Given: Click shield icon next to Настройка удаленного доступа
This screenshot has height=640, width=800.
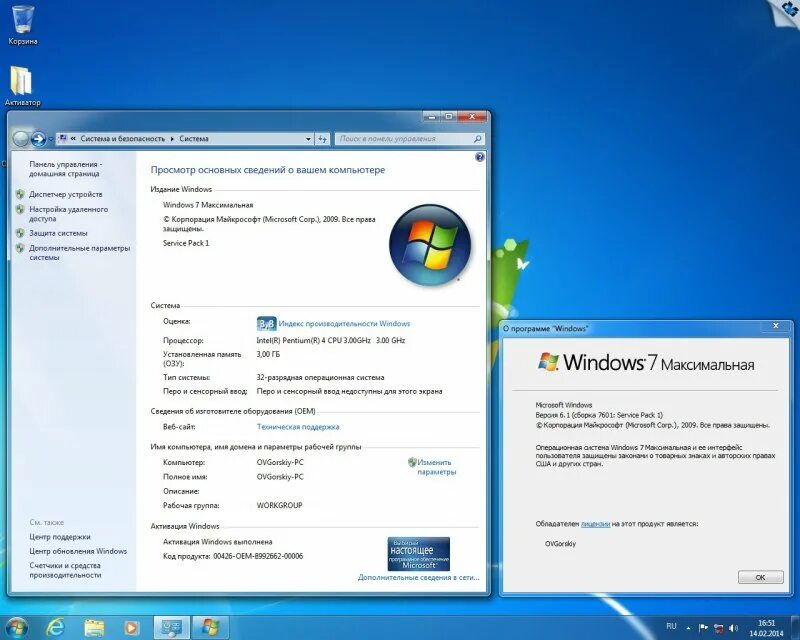Looking at the screenshot, I should tap(20, 209).
